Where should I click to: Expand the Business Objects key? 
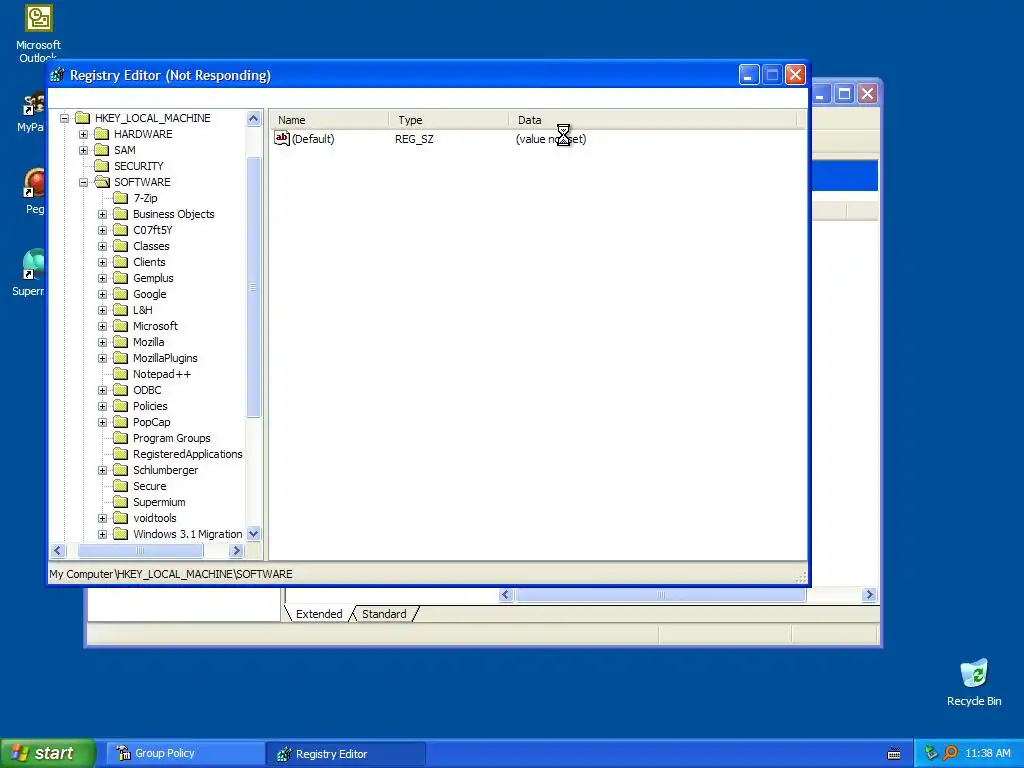coord(103,214)
